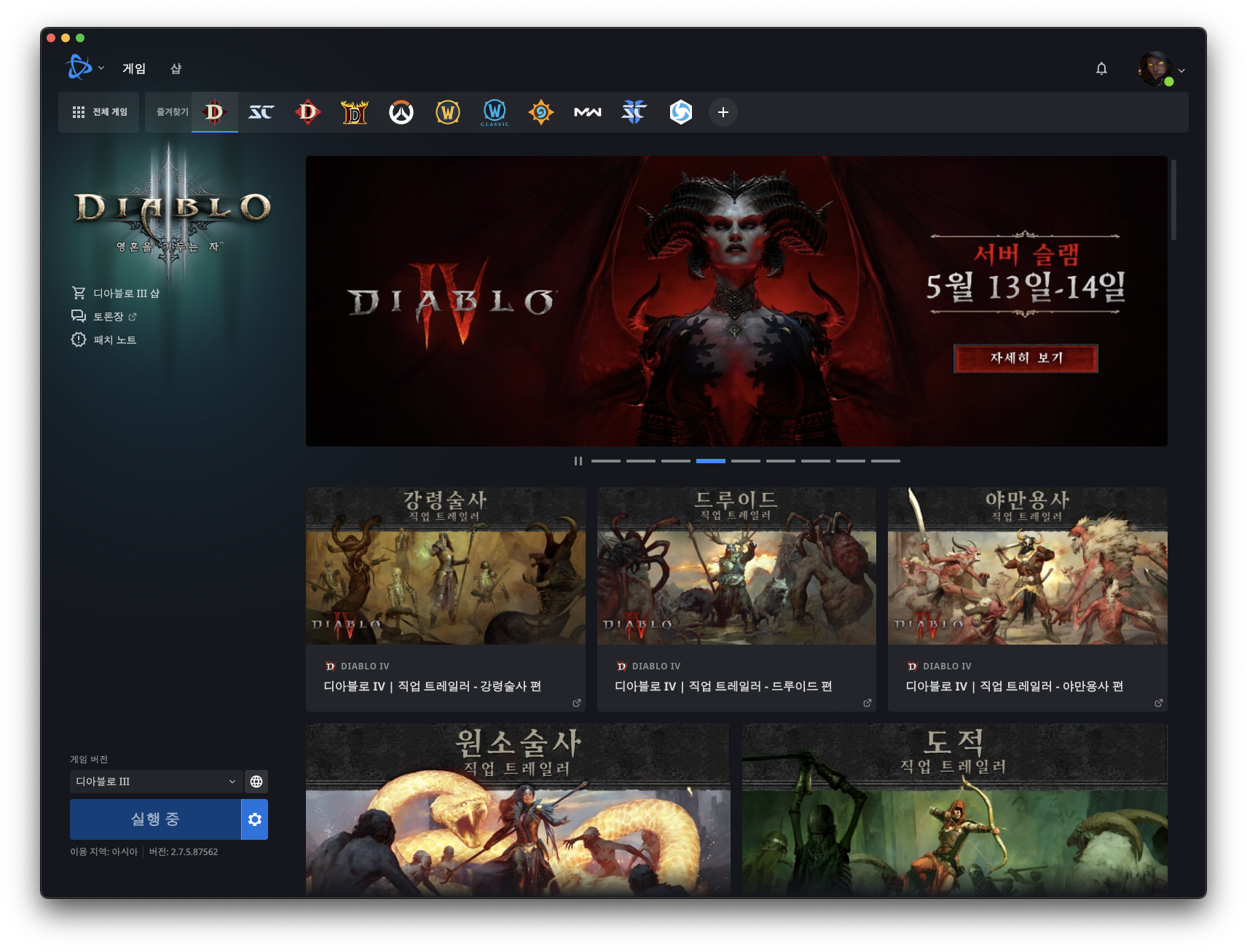Jump to the third carousel slide

click(676, 461)
